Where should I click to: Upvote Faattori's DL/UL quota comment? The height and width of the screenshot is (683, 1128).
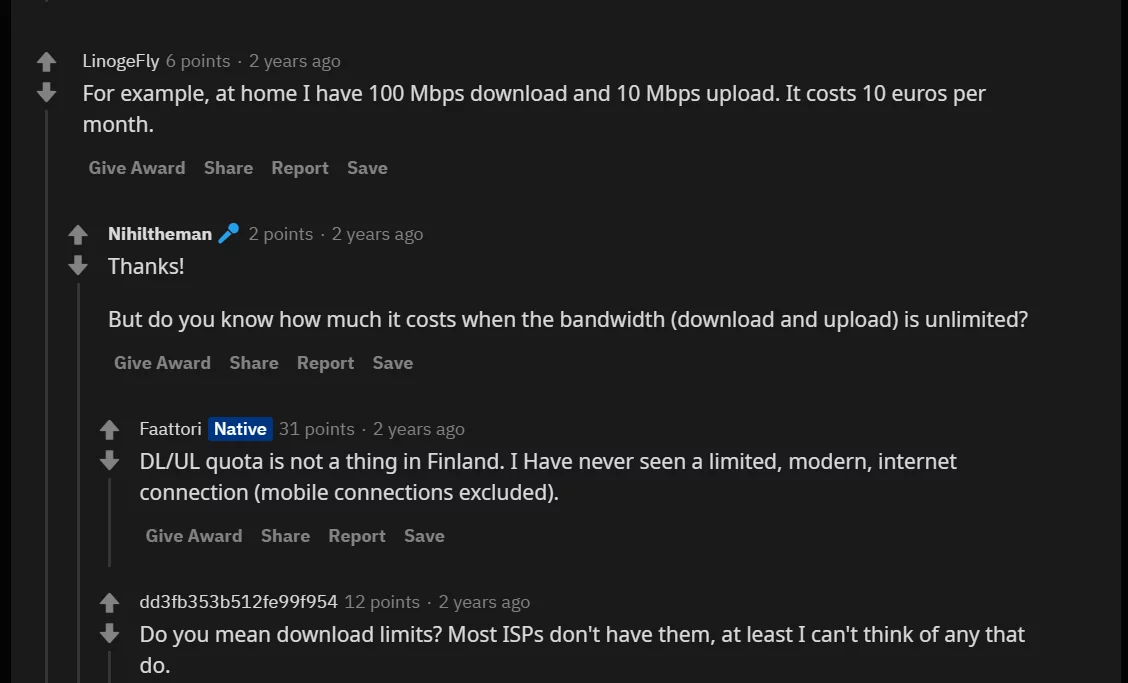coord(109,430)
